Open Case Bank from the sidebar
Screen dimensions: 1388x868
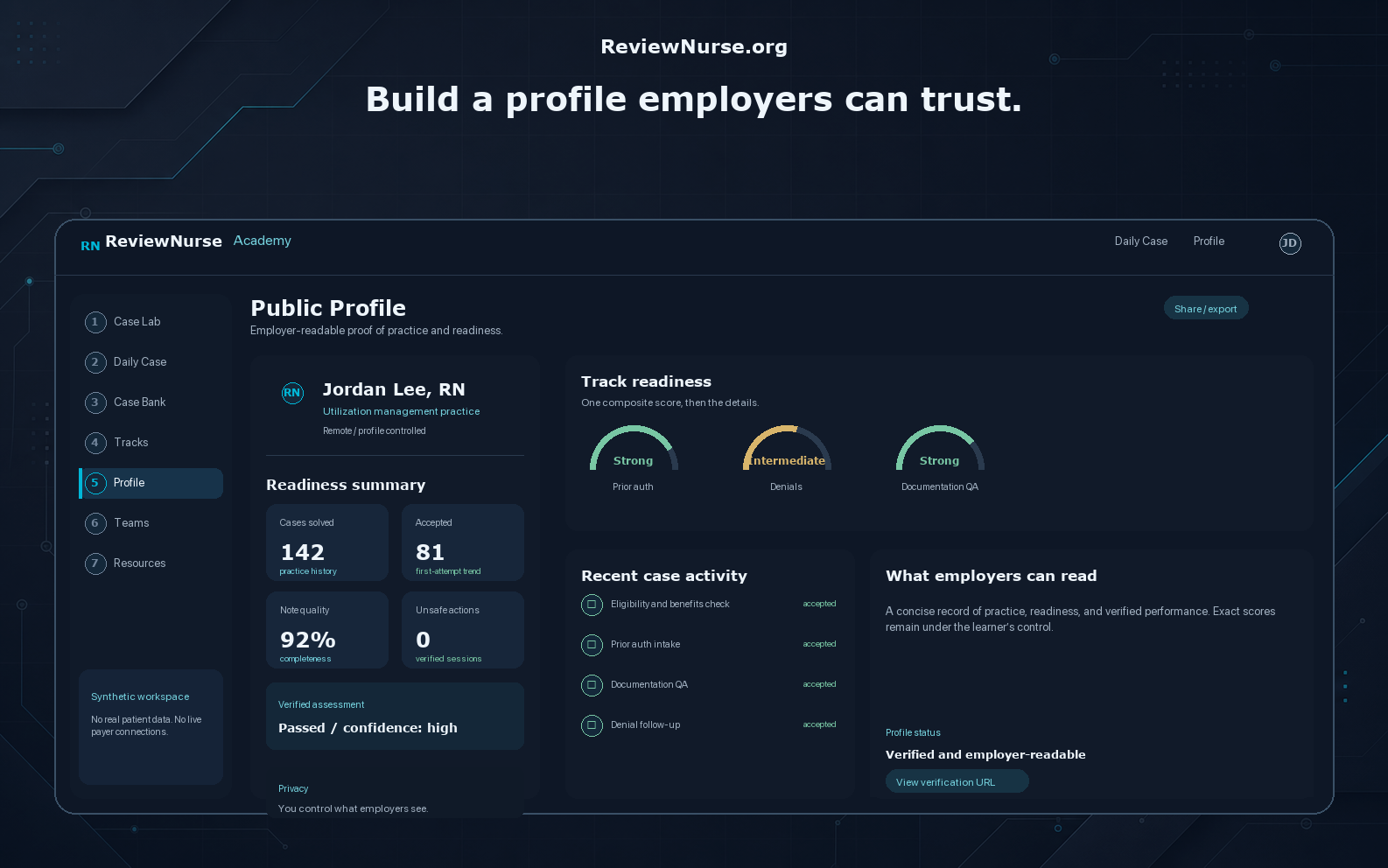pos(151,402)
